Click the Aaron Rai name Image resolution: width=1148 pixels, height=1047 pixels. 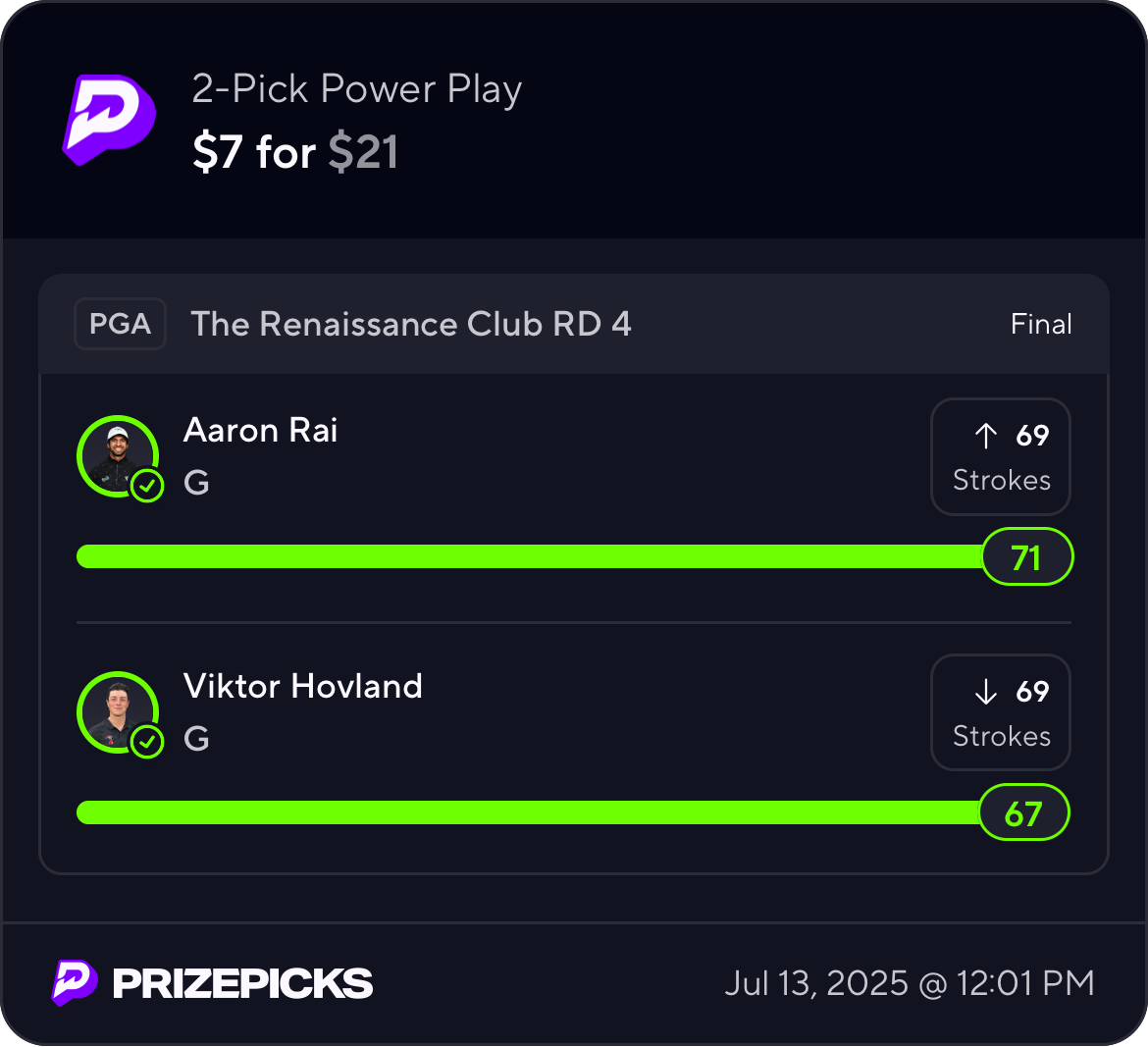click(260, 430)
